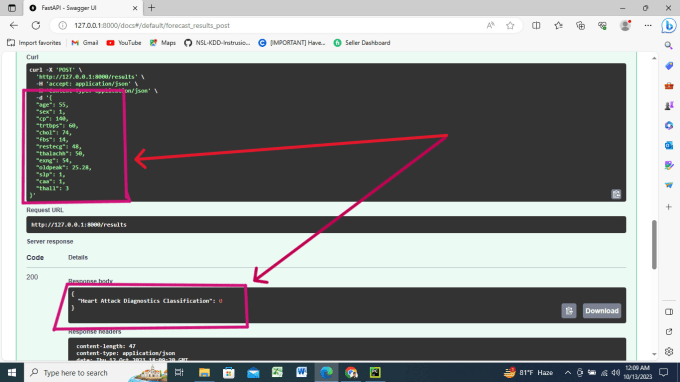Image resolution: width=680 pixels, height=382 pixels.
Task: Open Excel from taskbar
Action: coord(277,372)
